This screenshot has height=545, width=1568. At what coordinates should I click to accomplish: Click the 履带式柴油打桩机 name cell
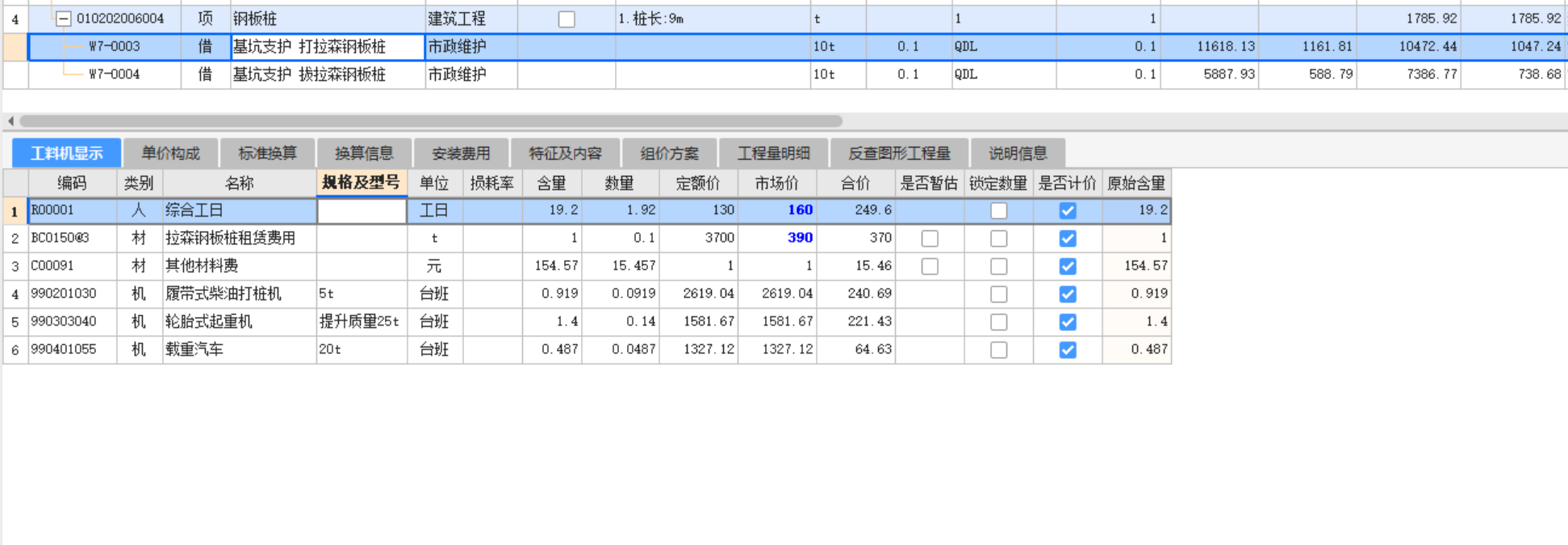coord(240,294)
